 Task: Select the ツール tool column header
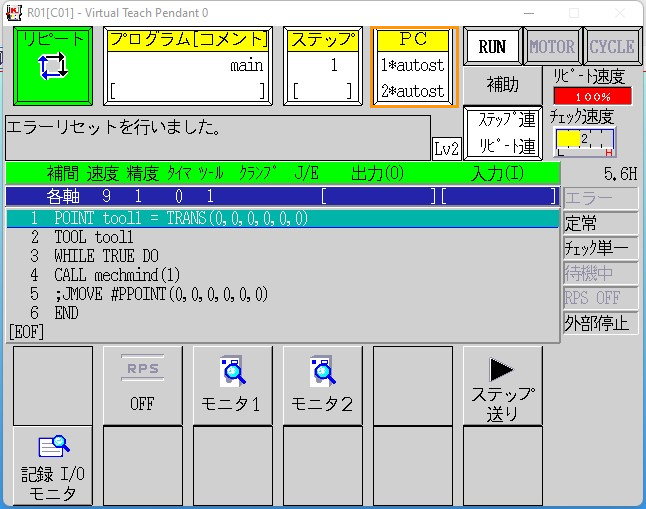(x=211, y=173)
